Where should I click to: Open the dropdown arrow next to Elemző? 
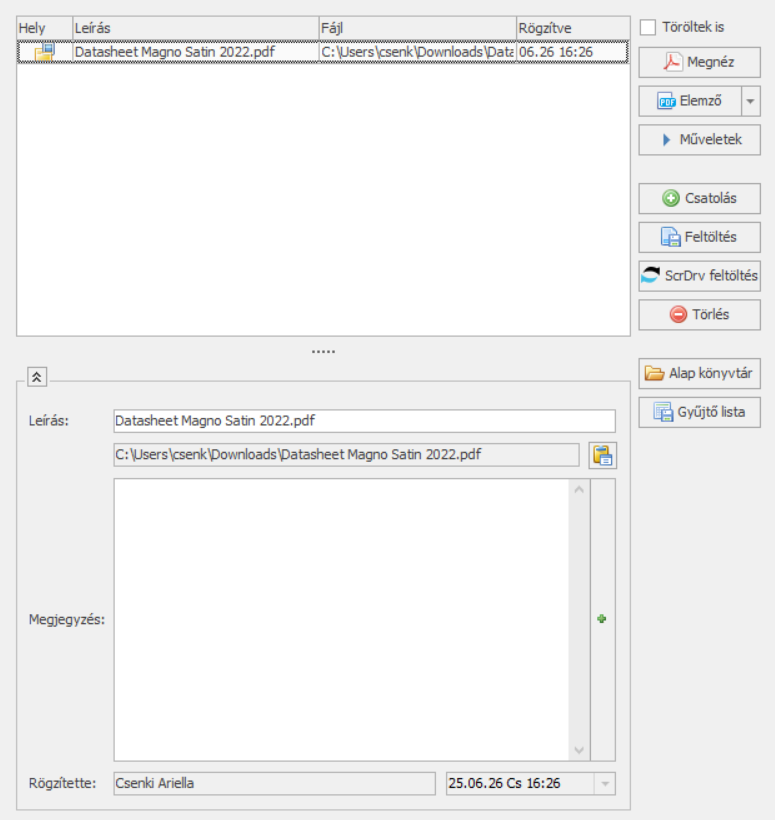click(x=750, y=101)
